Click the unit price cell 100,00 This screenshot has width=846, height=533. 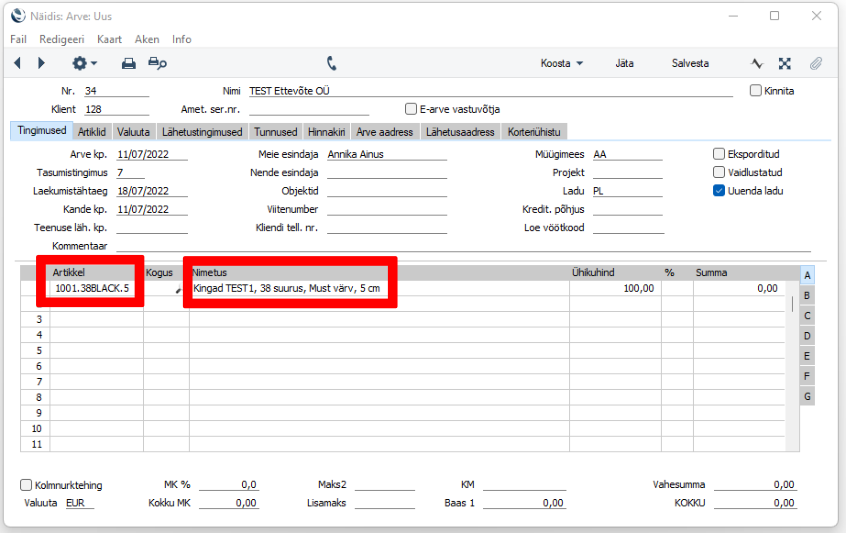click(x=615, y=288)
